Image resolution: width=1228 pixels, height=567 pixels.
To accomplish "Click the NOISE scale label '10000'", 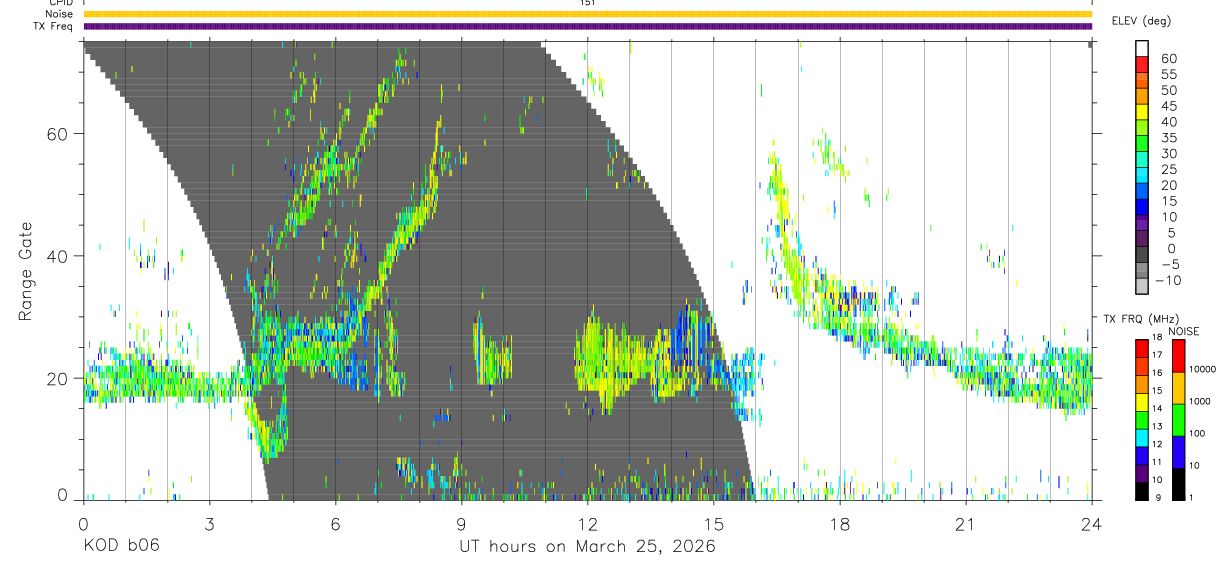I will 1202,369.
